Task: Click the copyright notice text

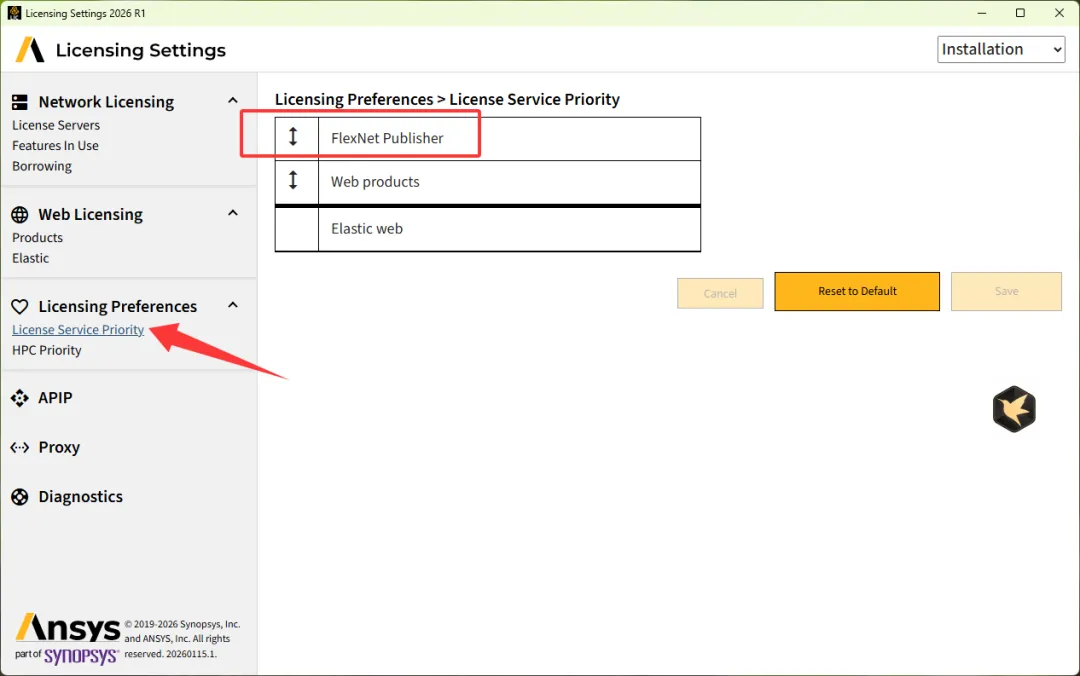Action: pyautogui.click(x=182, y=639)
